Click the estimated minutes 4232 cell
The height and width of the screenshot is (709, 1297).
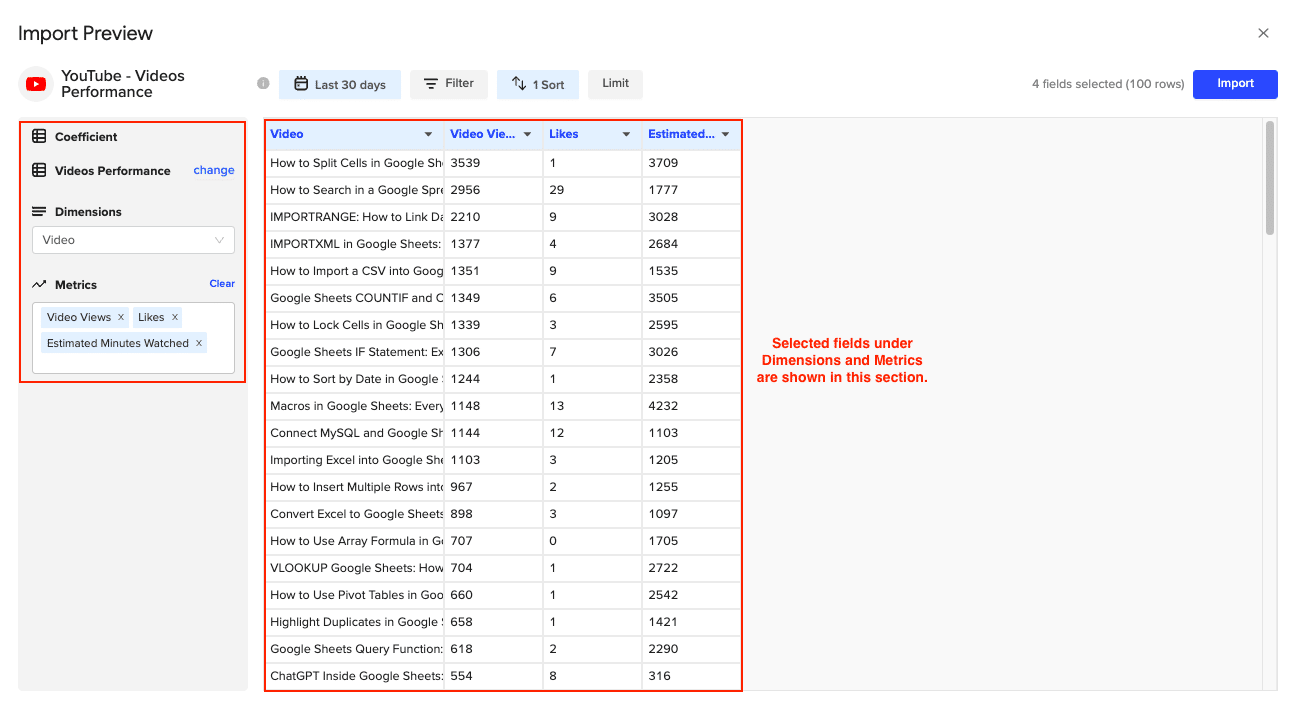692,406
